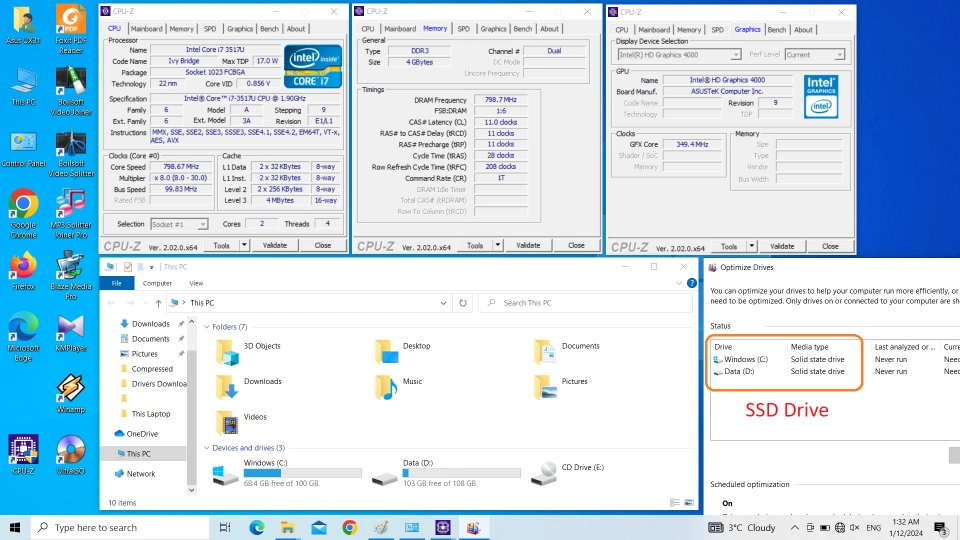The height and width of the screenshot is (540, 960).
Task: Select Network in the navigation pane
Action: click(x=140, y=473)
